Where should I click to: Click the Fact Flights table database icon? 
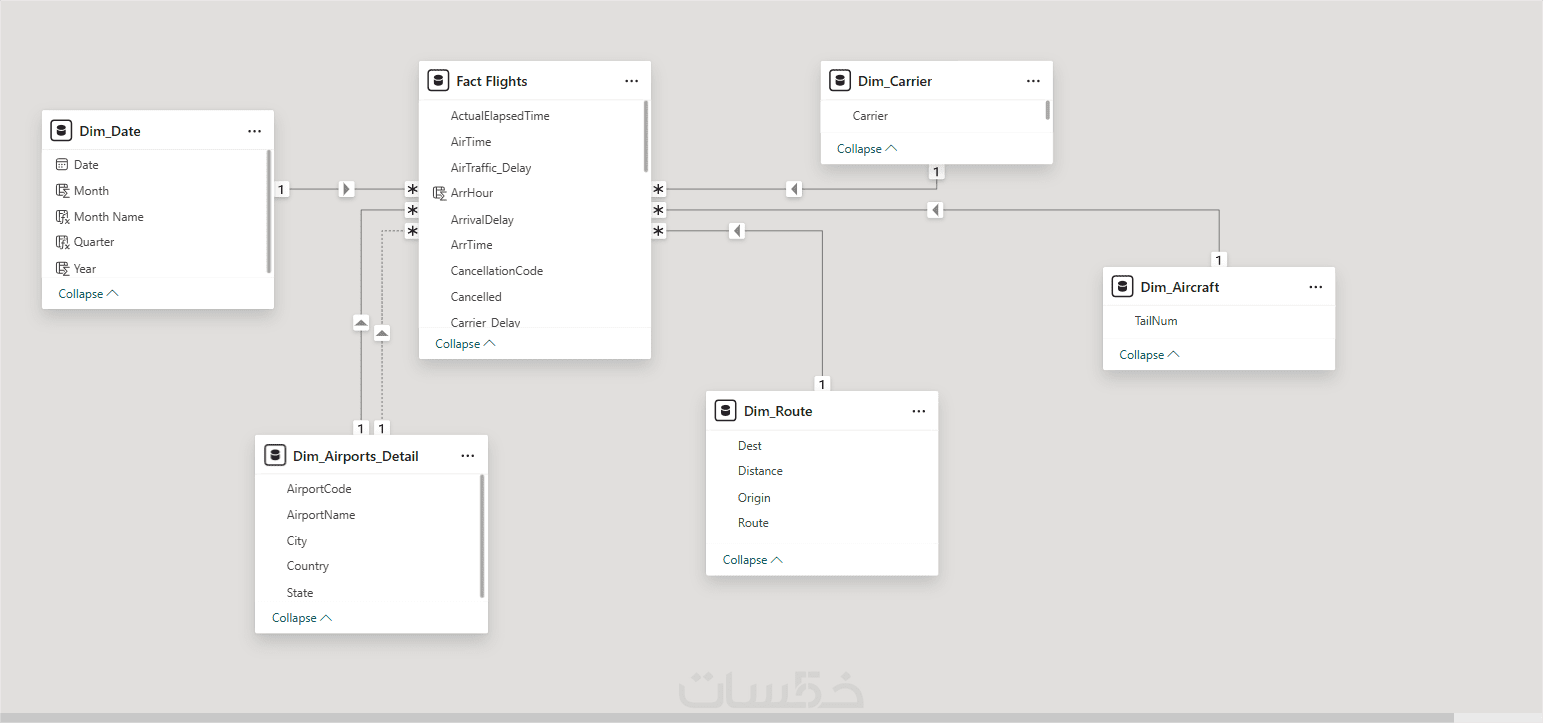tap(438, 81)
